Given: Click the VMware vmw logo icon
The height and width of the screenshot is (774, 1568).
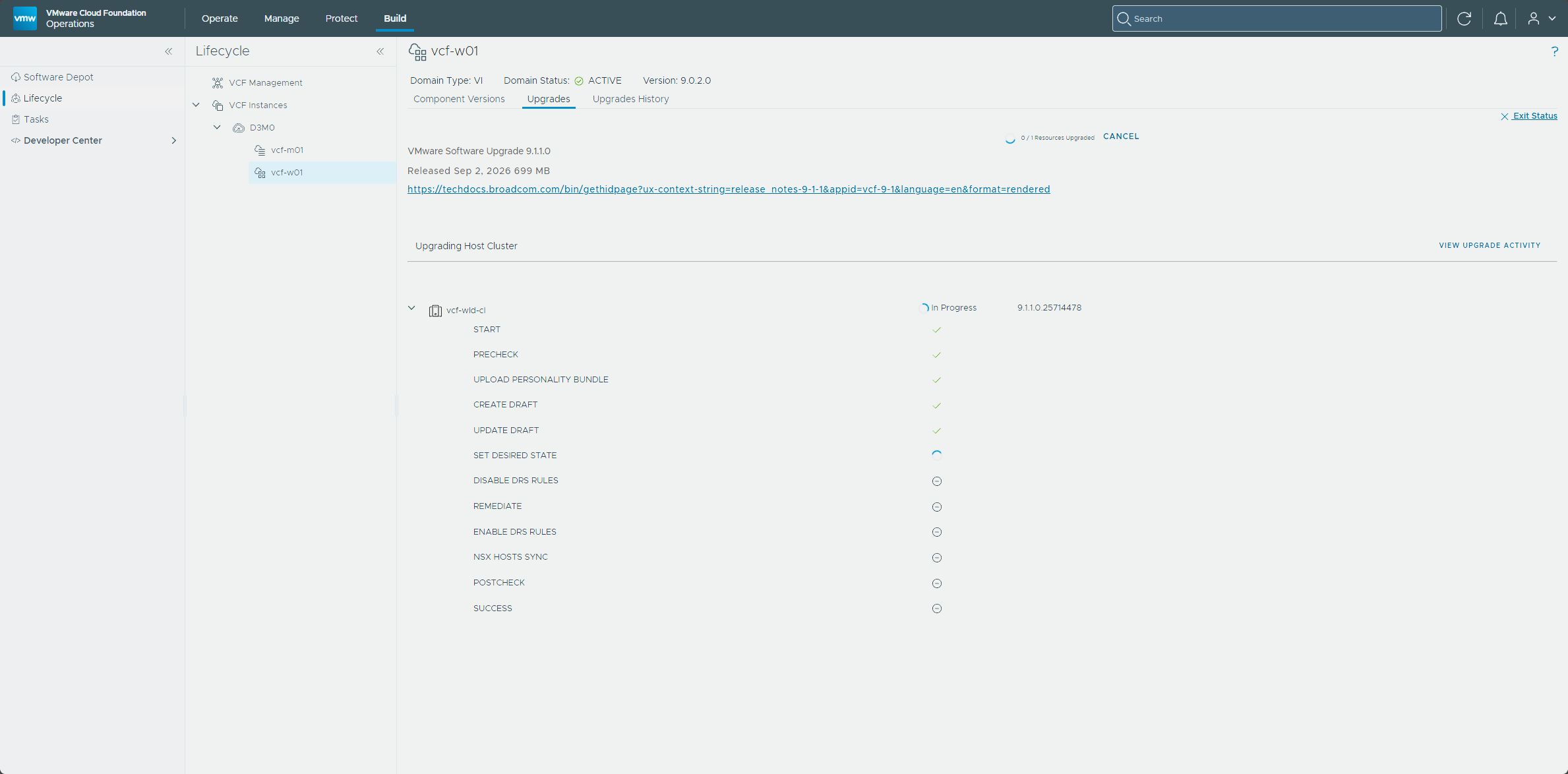Looking at the screenshot, I should coord(25,18).
